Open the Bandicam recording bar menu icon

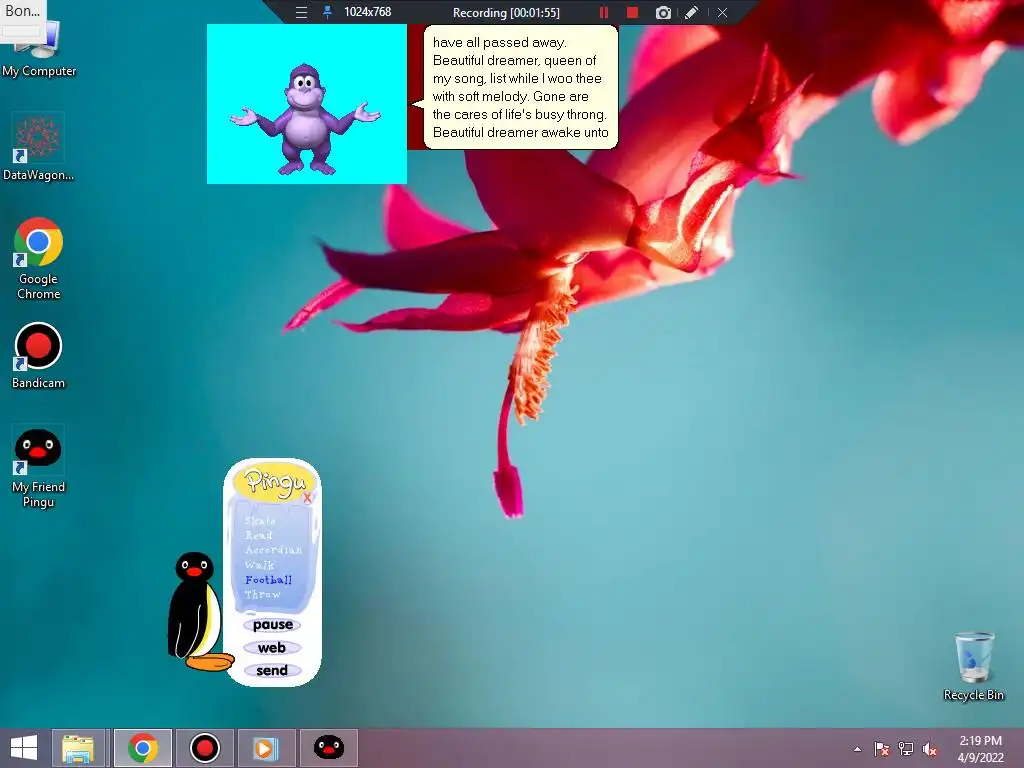301,12
